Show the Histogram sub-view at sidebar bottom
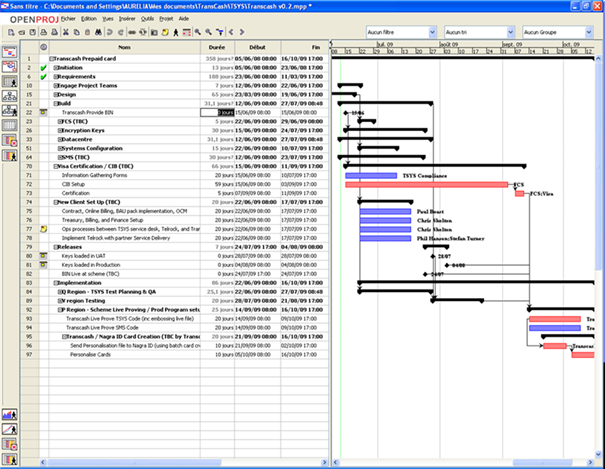The image size is (605, 469). 10,415
